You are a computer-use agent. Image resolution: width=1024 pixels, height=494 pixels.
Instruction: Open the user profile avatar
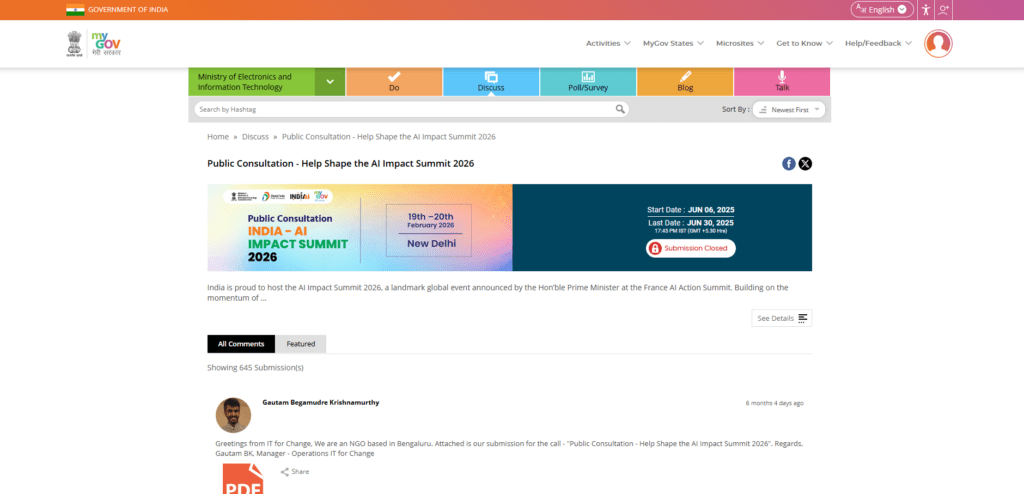click(938, 44)
